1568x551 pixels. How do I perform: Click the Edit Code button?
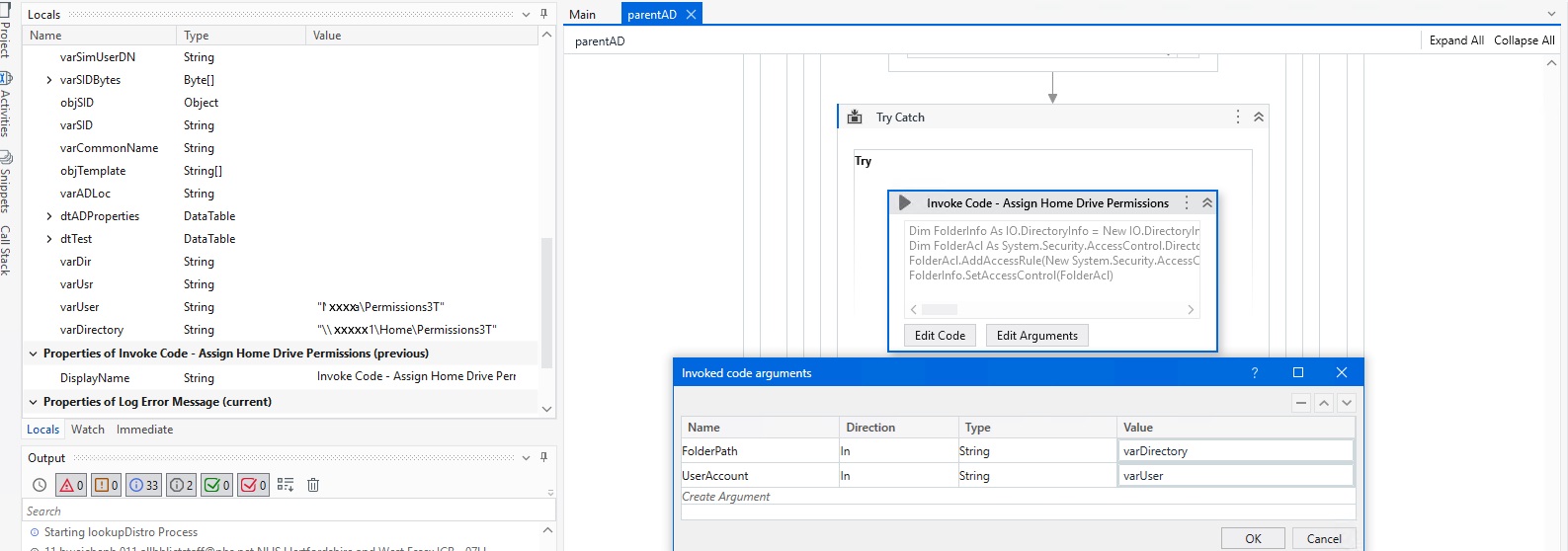(940, 336)
